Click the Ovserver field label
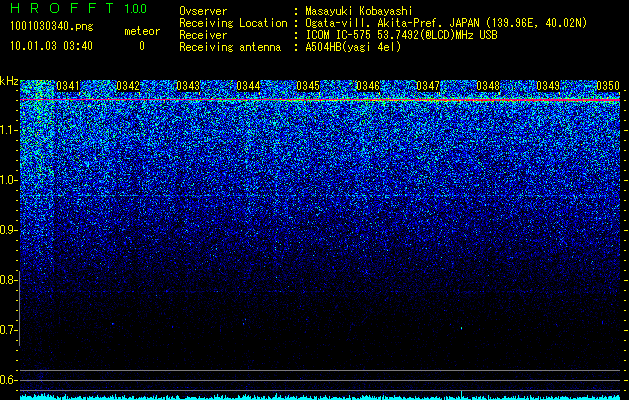Screen dimensions: 629x400 [203, 11]
